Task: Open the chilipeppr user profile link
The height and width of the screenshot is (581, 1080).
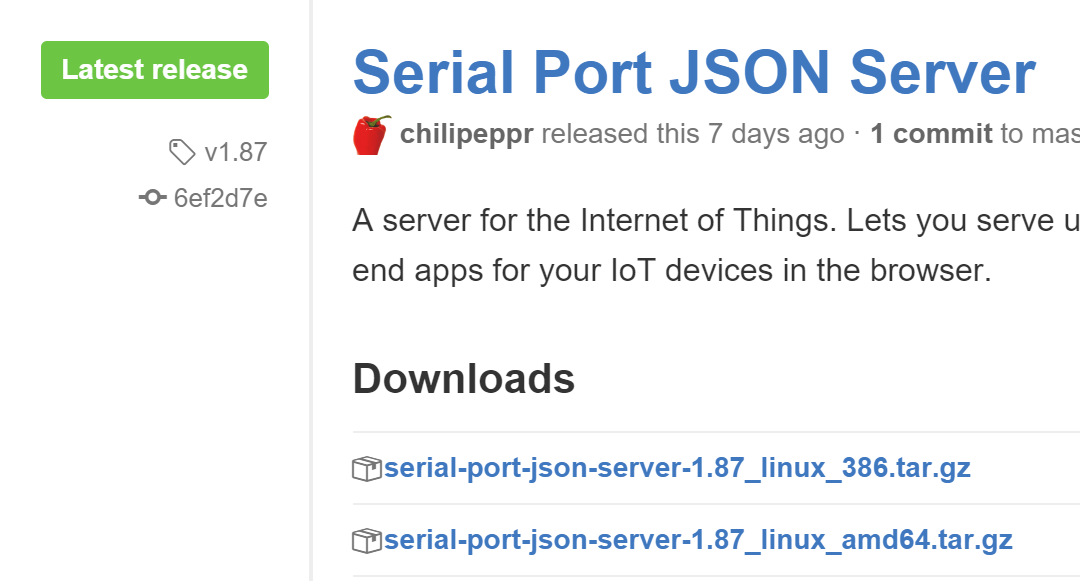Action: click(466, 134)
